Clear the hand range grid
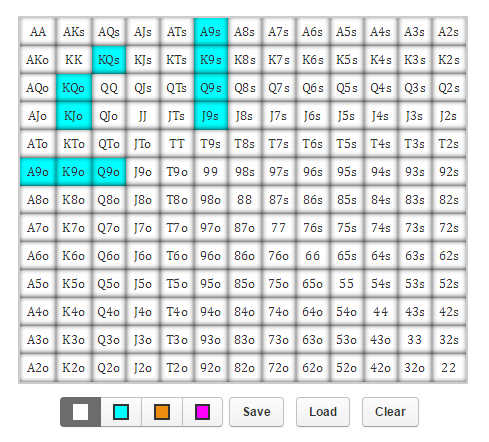The width and height of the screenshot is (489, 442). point(390,412)
